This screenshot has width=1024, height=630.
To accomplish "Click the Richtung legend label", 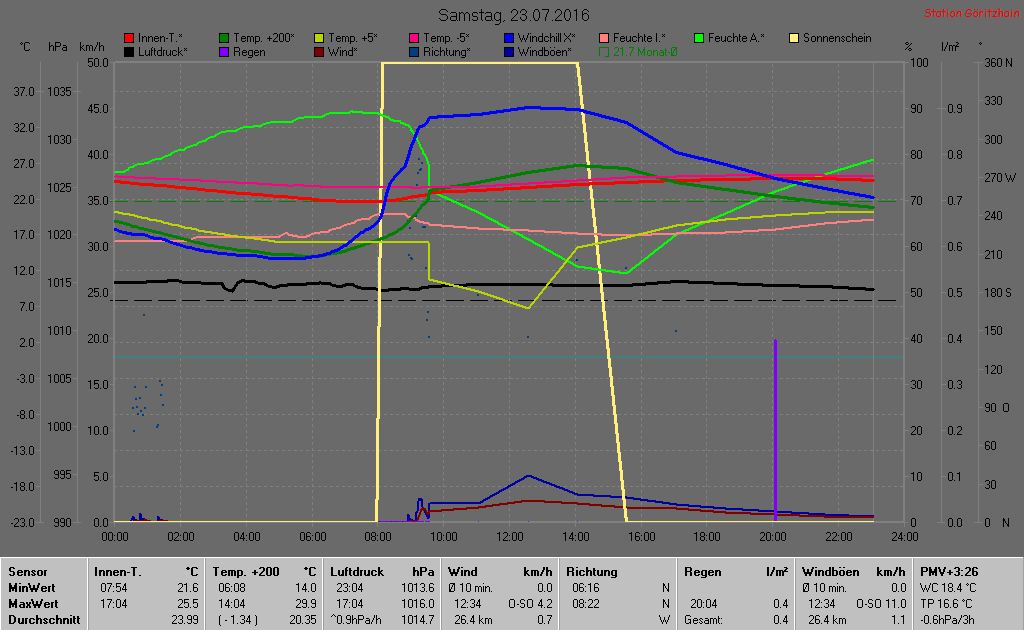I will [x=446, y=51].
